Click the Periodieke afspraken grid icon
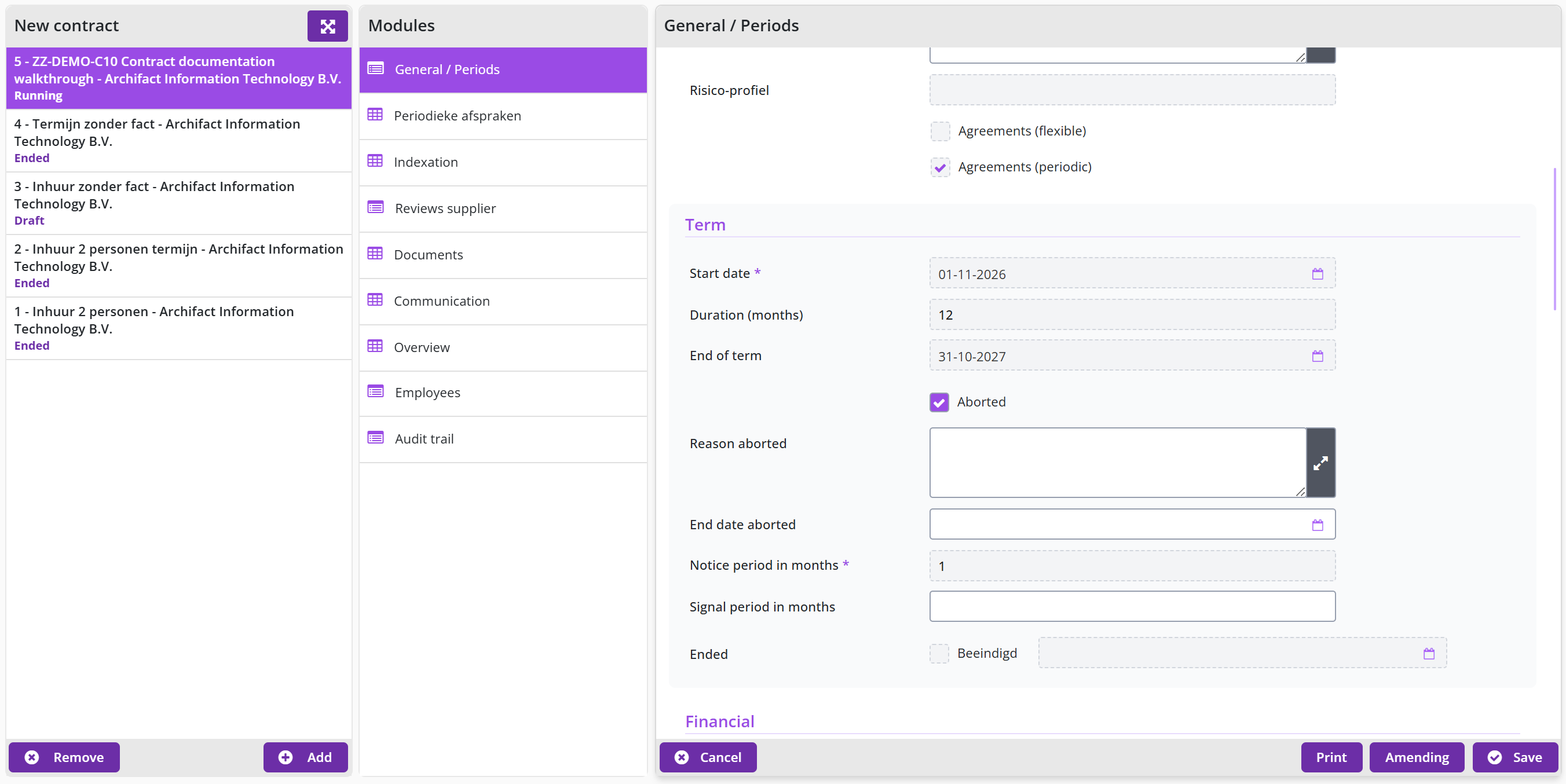Screen dimensions: 1566x784 click(x=375, y=115)
